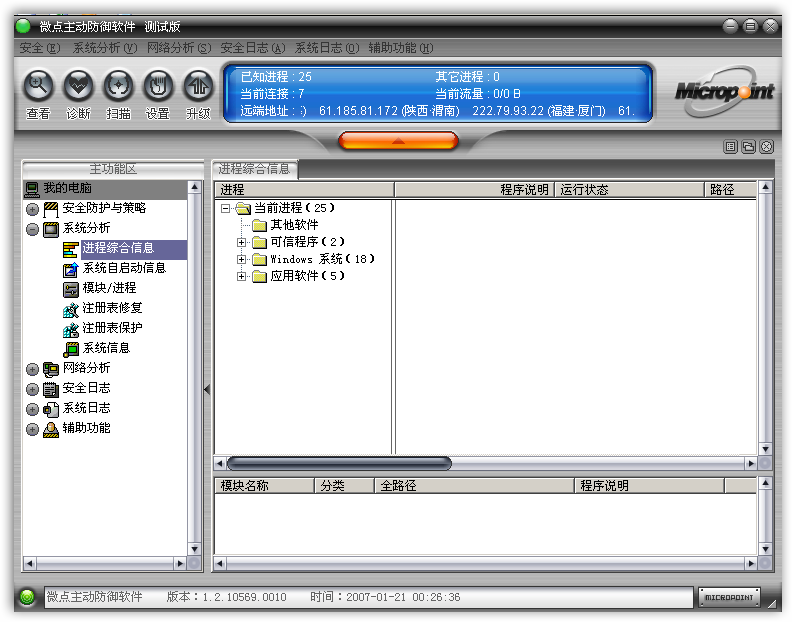Expand 安全防护与策略 node
Image resolution: width=793 pixels, height=623 pixels.
point(32,209)
